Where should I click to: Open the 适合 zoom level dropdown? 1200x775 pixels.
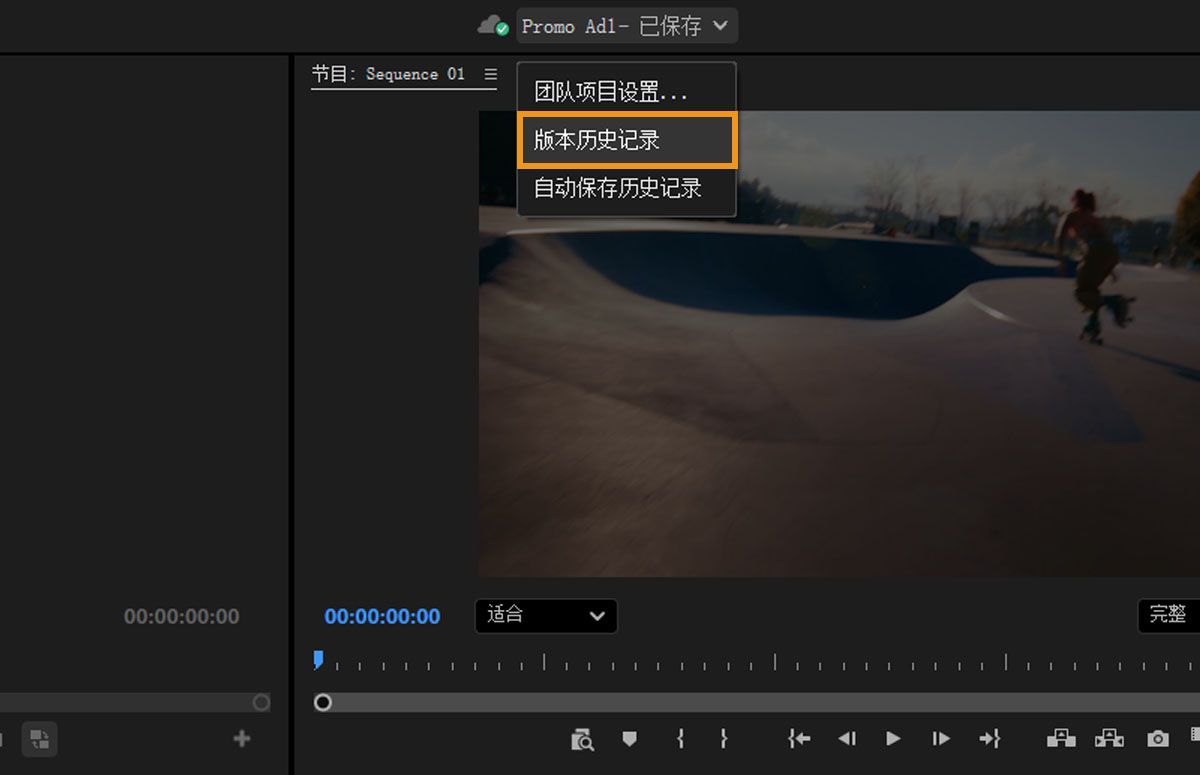[x=546, y=616]
